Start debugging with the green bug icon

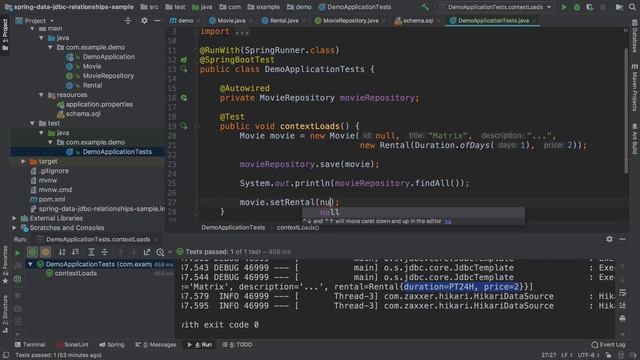coord(577,7)
